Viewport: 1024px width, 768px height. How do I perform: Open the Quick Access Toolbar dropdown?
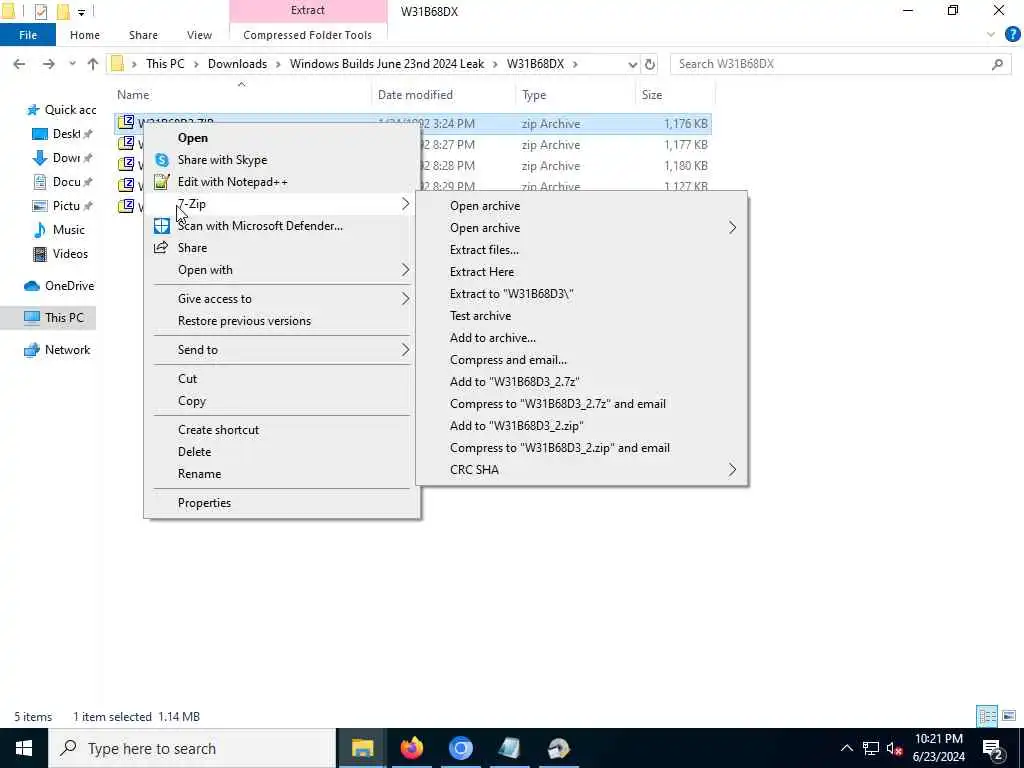pyautogui.click(x=81, y=12)
